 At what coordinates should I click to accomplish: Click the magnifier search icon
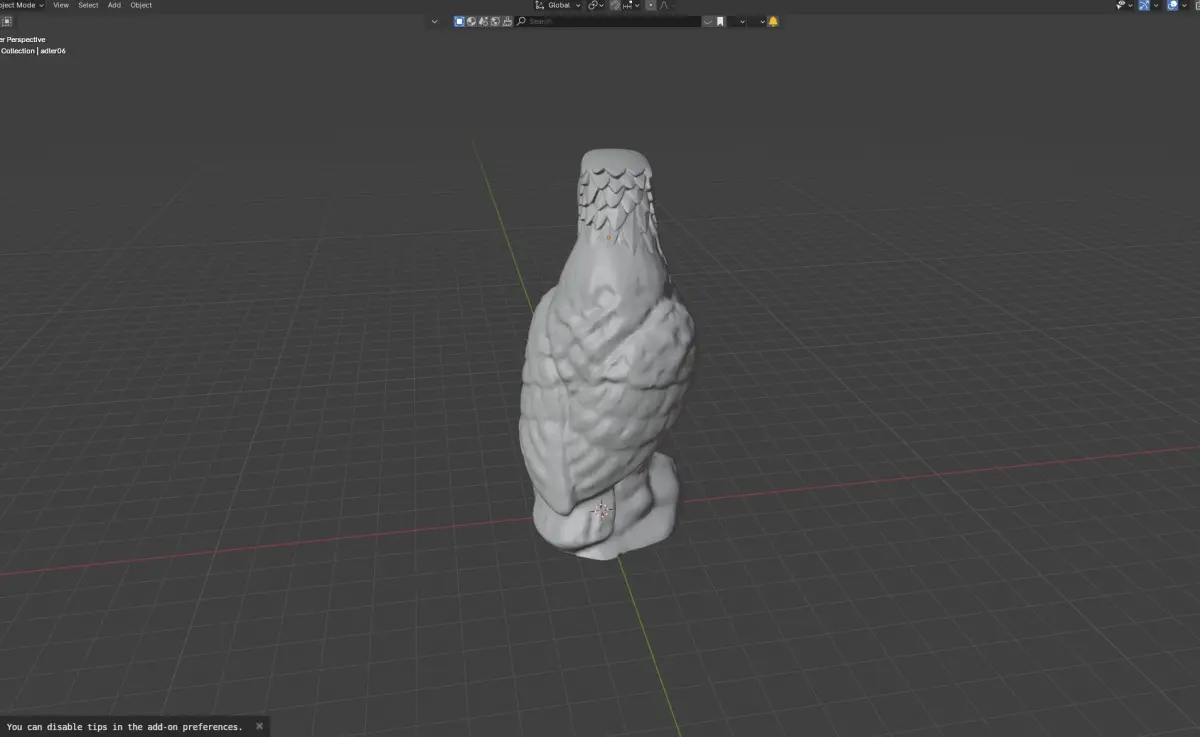[521, 21]
